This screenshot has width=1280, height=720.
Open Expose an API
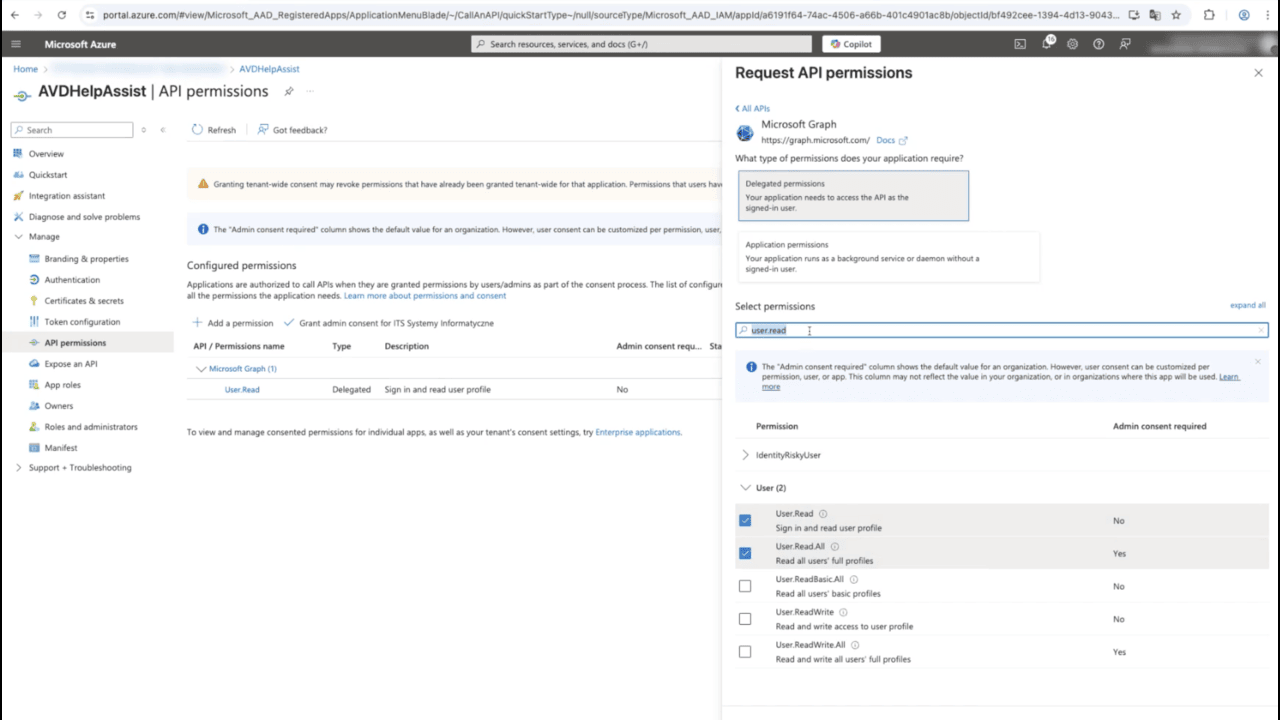tap(71, 364)
